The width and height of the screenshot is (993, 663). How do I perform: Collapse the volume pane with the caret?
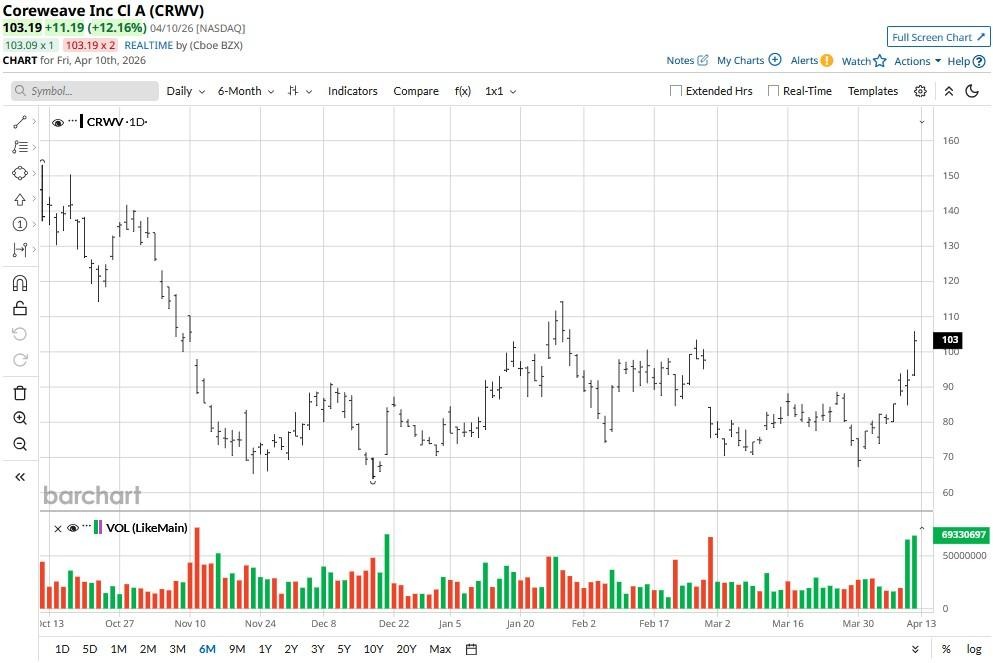point(922,528)
